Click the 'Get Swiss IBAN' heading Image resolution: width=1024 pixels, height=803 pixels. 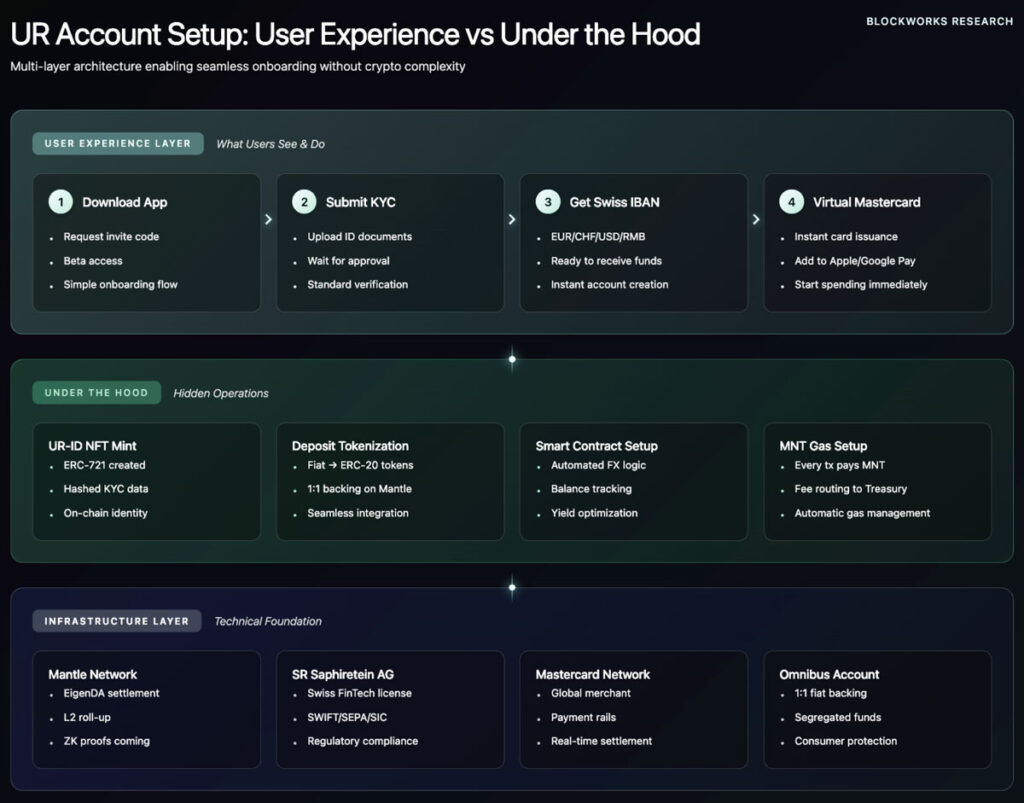tap(615, 202)
